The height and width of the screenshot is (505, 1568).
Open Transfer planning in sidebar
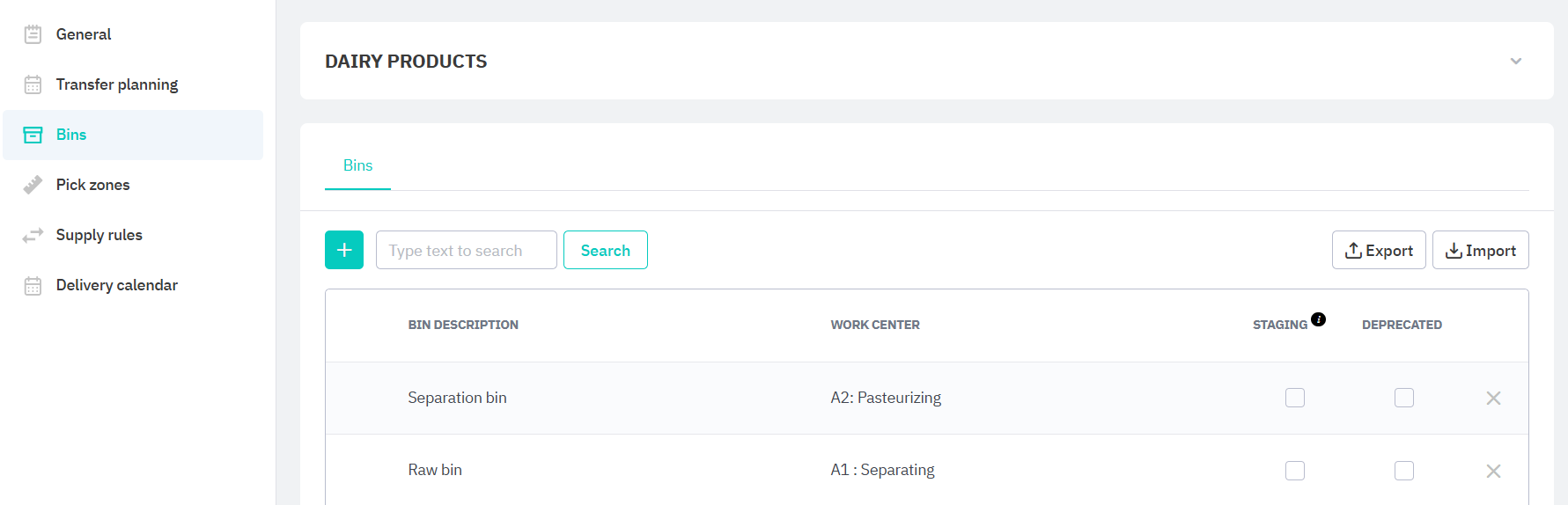(x=116, y=84)
